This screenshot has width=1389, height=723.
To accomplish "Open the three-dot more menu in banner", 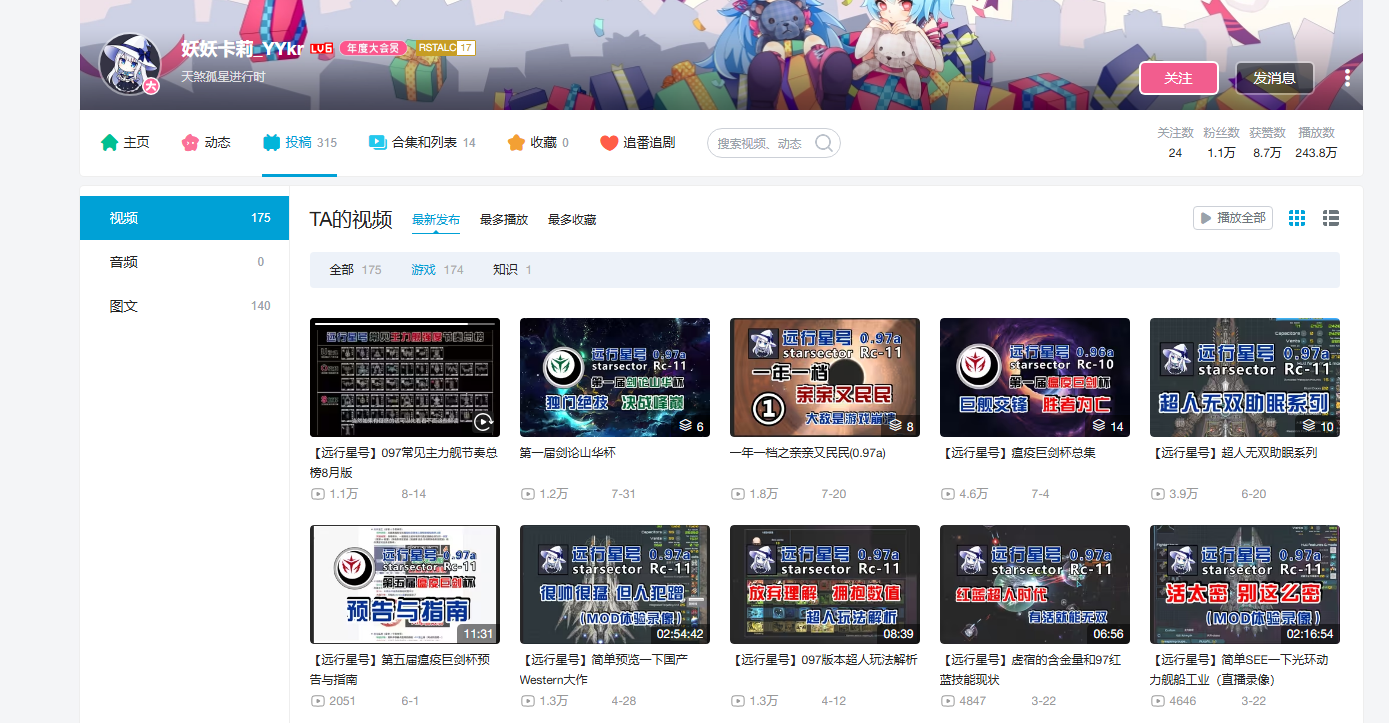I will pos(1347,78).
